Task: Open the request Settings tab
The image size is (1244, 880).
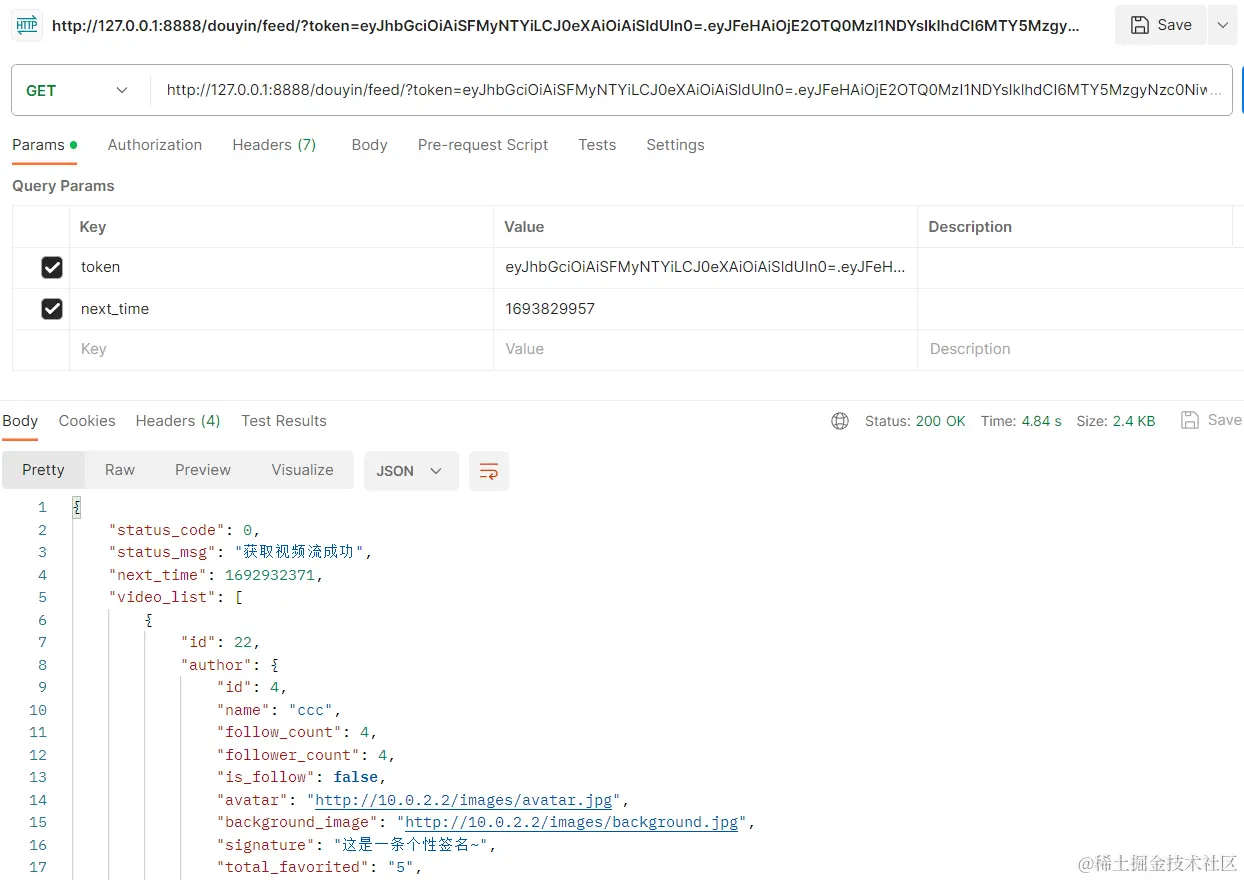Action: pos(675,145)
